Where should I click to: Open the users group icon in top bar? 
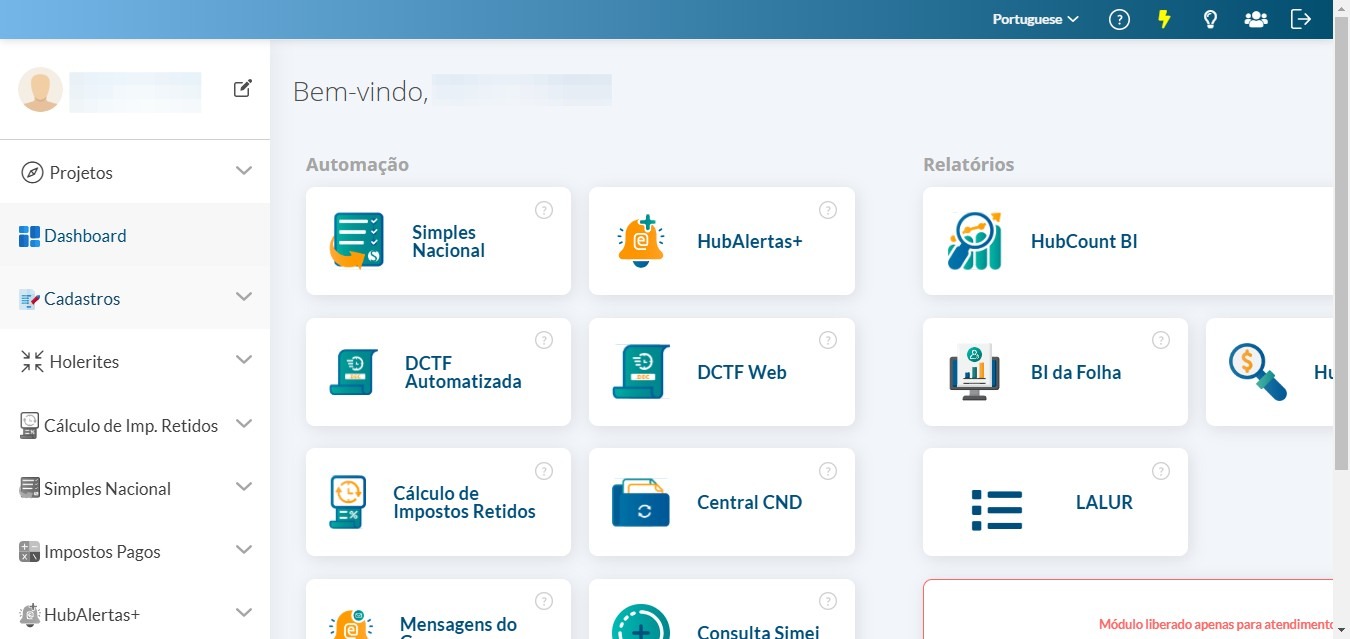1256,19
